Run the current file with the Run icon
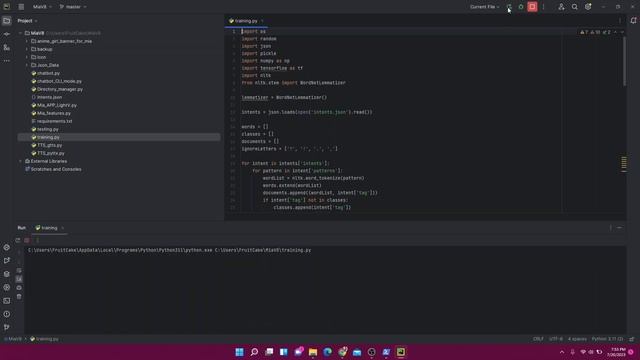 click(509, 7)
